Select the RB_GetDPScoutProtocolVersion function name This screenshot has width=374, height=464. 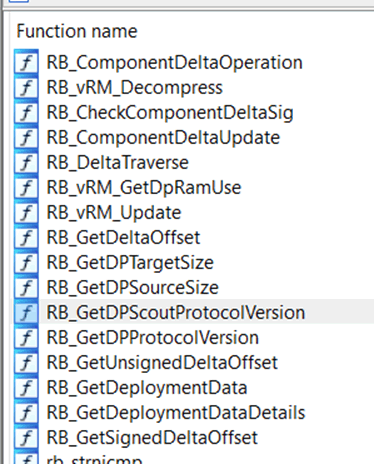click(176, 313)
